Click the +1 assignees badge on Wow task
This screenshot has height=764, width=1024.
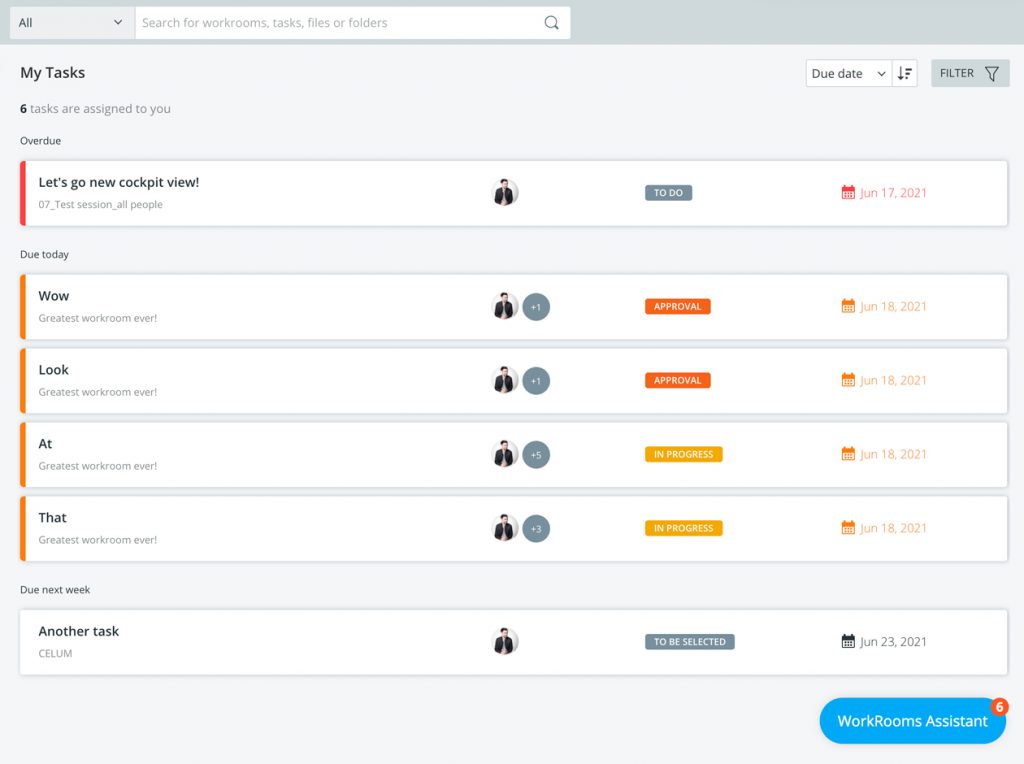click(x=536, y=307)
